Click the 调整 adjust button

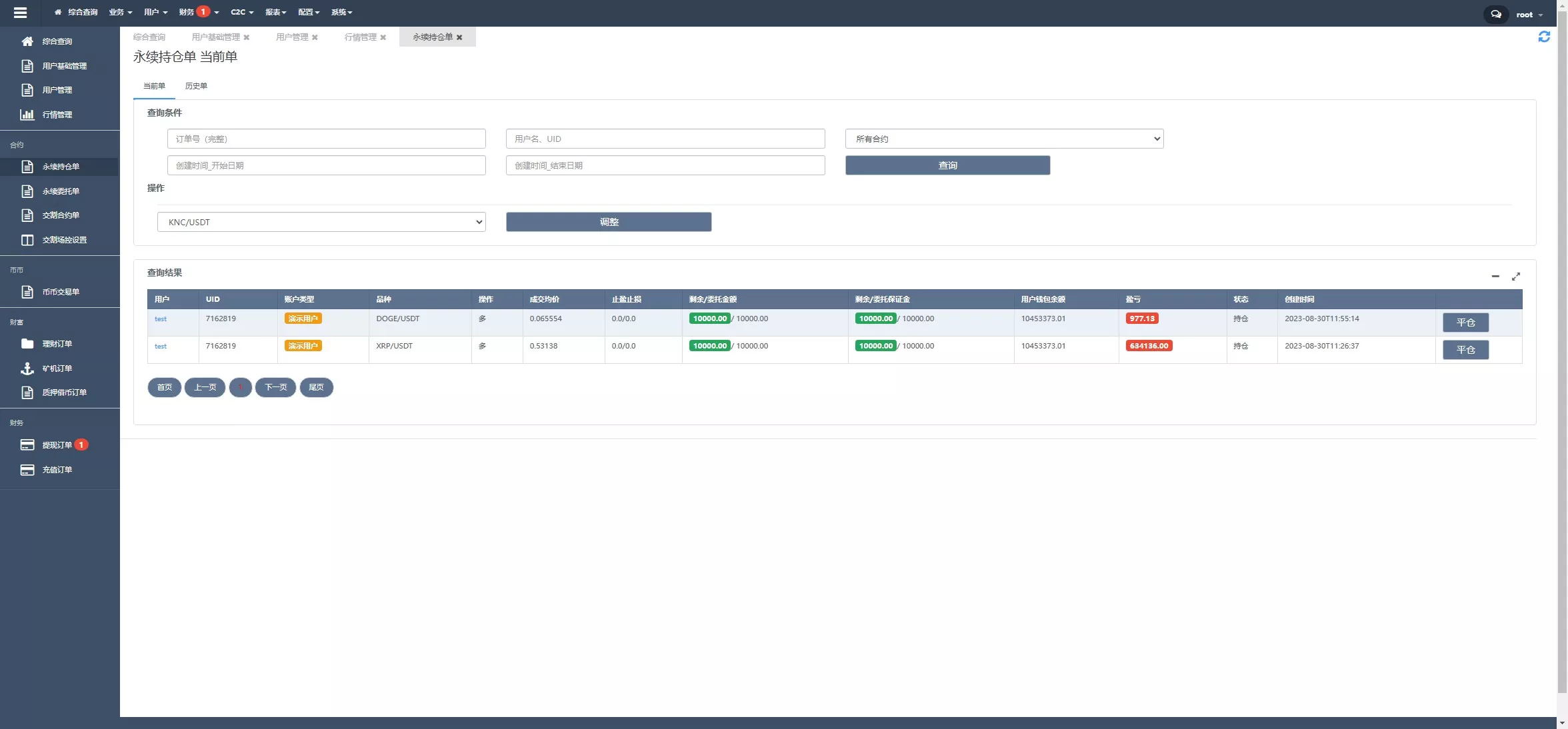(609, 222)
